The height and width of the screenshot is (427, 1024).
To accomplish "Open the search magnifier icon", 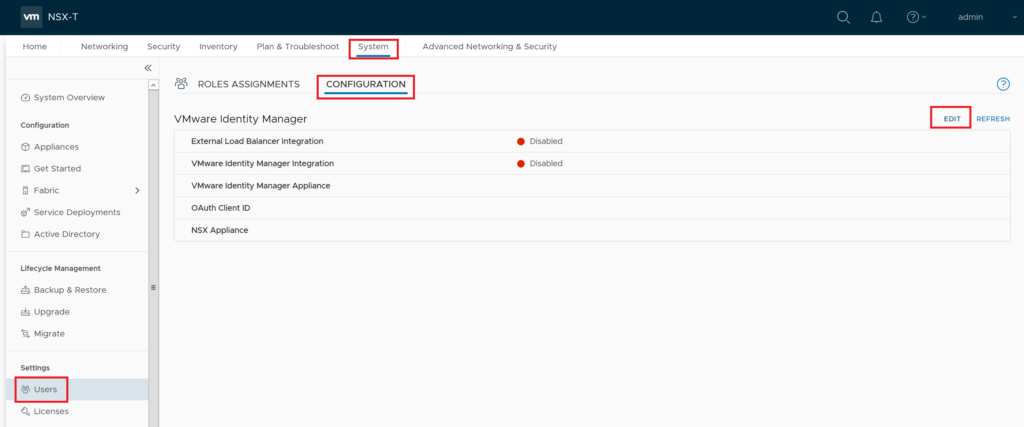I will tap(843, 17).
